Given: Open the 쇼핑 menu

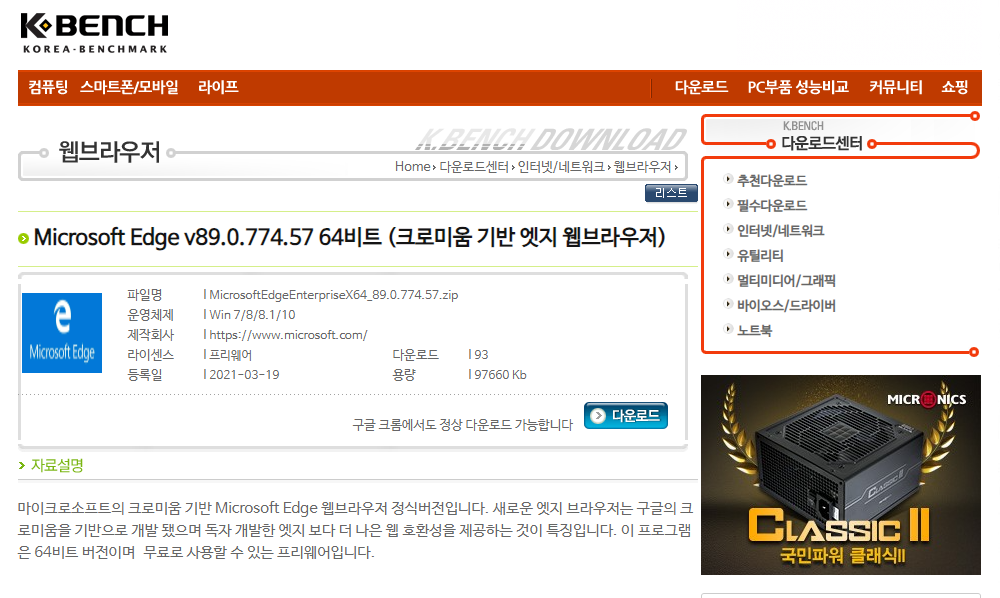Looking at the screenshot, I should 955,87.
